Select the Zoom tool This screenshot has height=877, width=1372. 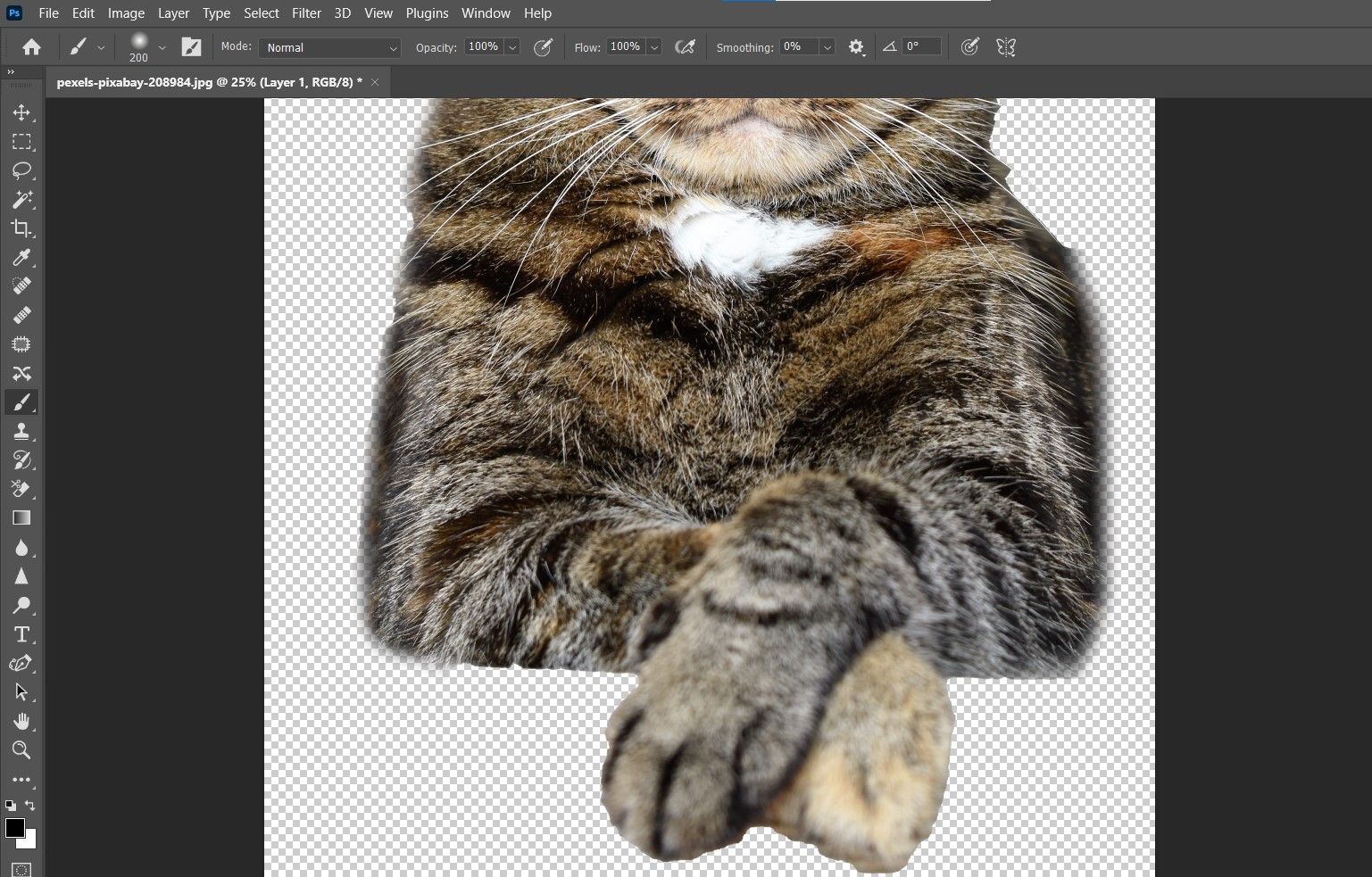21,750
